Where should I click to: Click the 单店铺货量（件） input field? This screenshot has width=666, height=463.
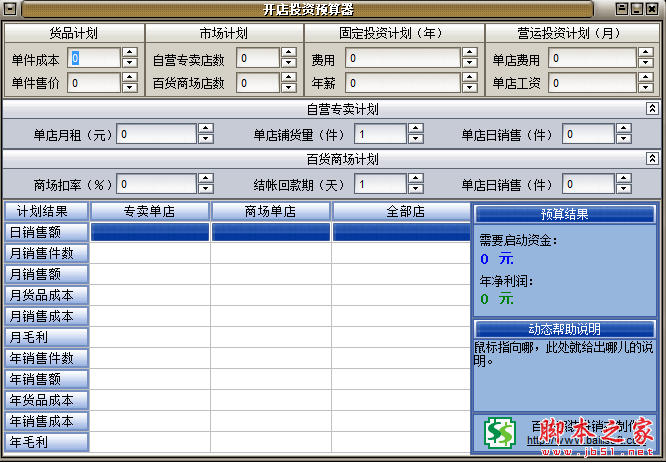coord(381,134)
